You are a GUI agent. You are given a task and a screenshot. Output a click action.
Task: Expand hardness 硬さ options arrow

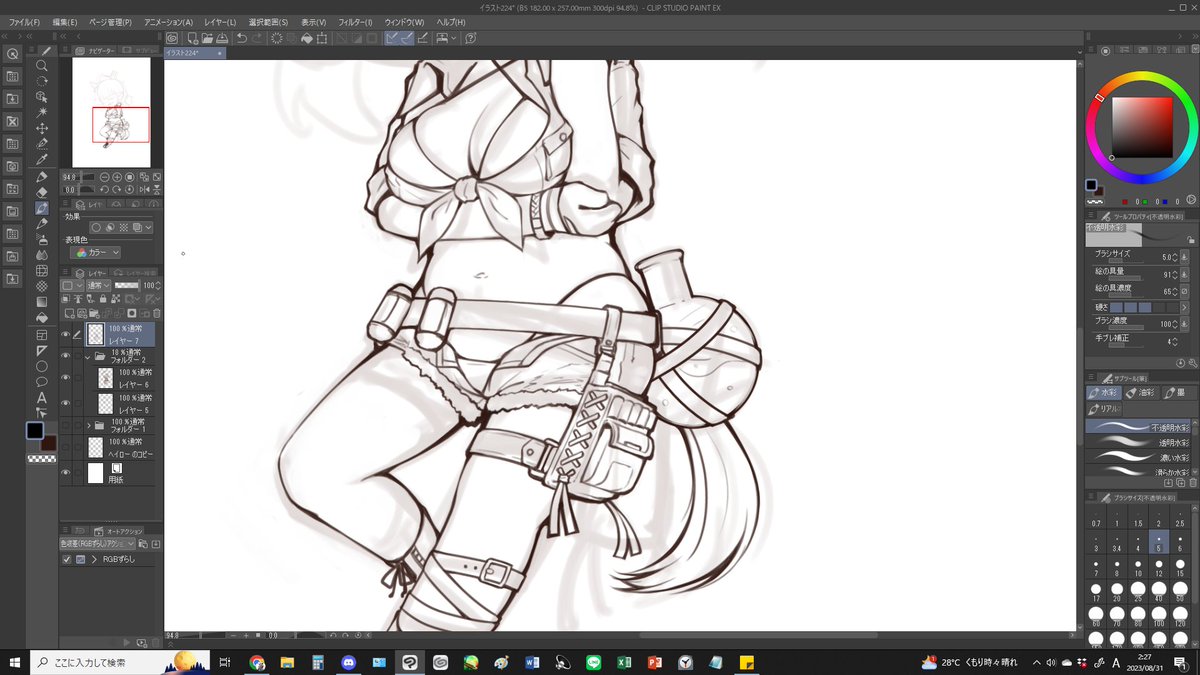click(1184, 307)
